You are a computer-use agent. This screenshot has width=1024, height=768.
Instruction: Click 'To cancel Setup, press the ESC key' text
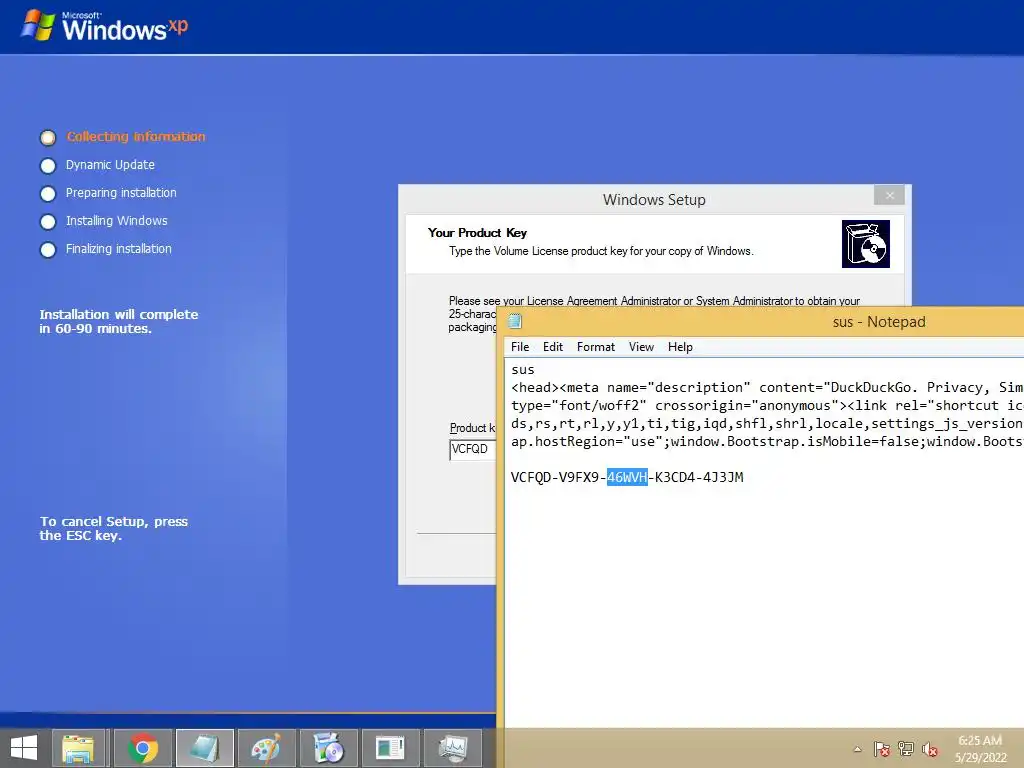114,528
